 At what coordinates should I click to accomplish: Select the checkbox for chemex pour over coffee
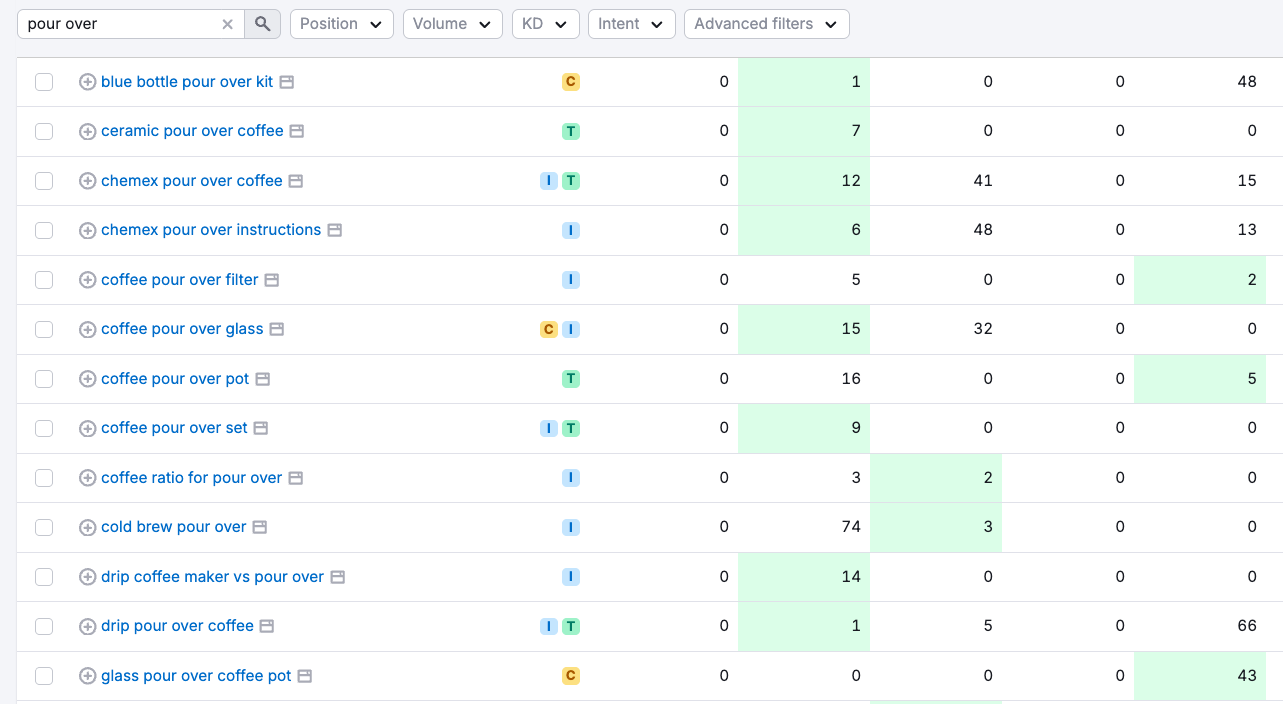(x=43, y=180)
